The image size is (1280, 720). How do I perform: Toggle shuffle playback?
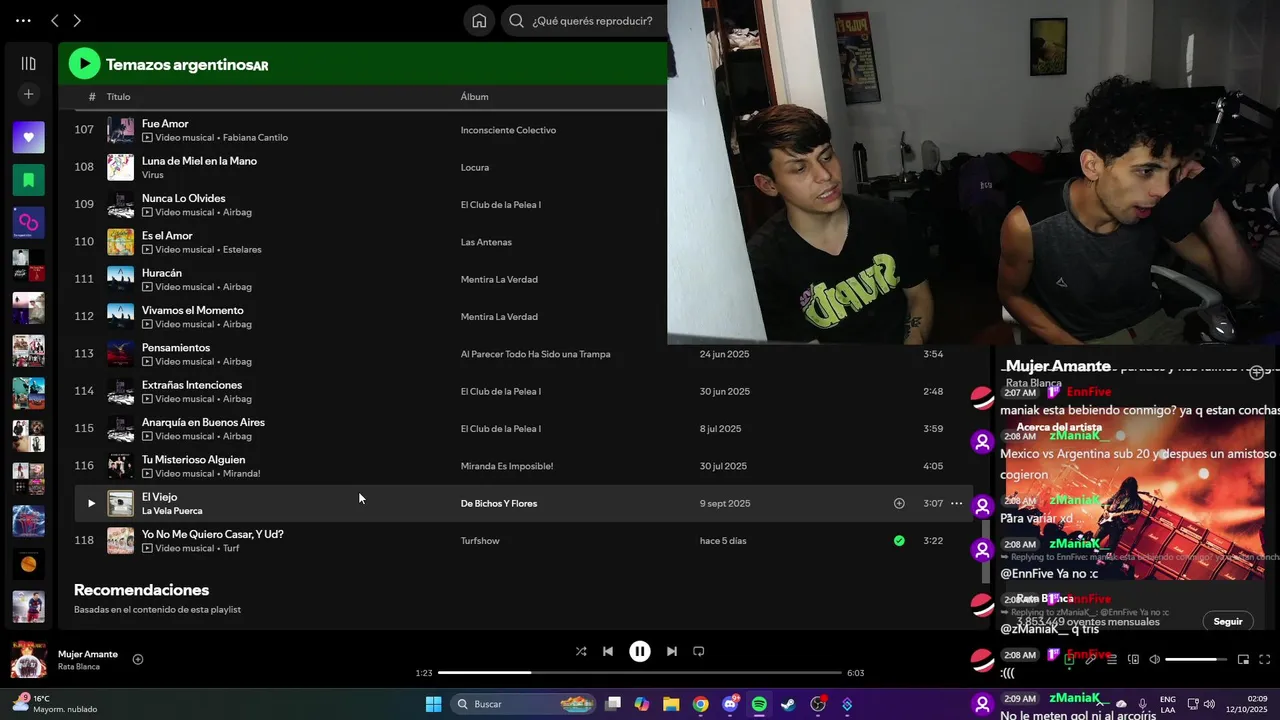581,651
